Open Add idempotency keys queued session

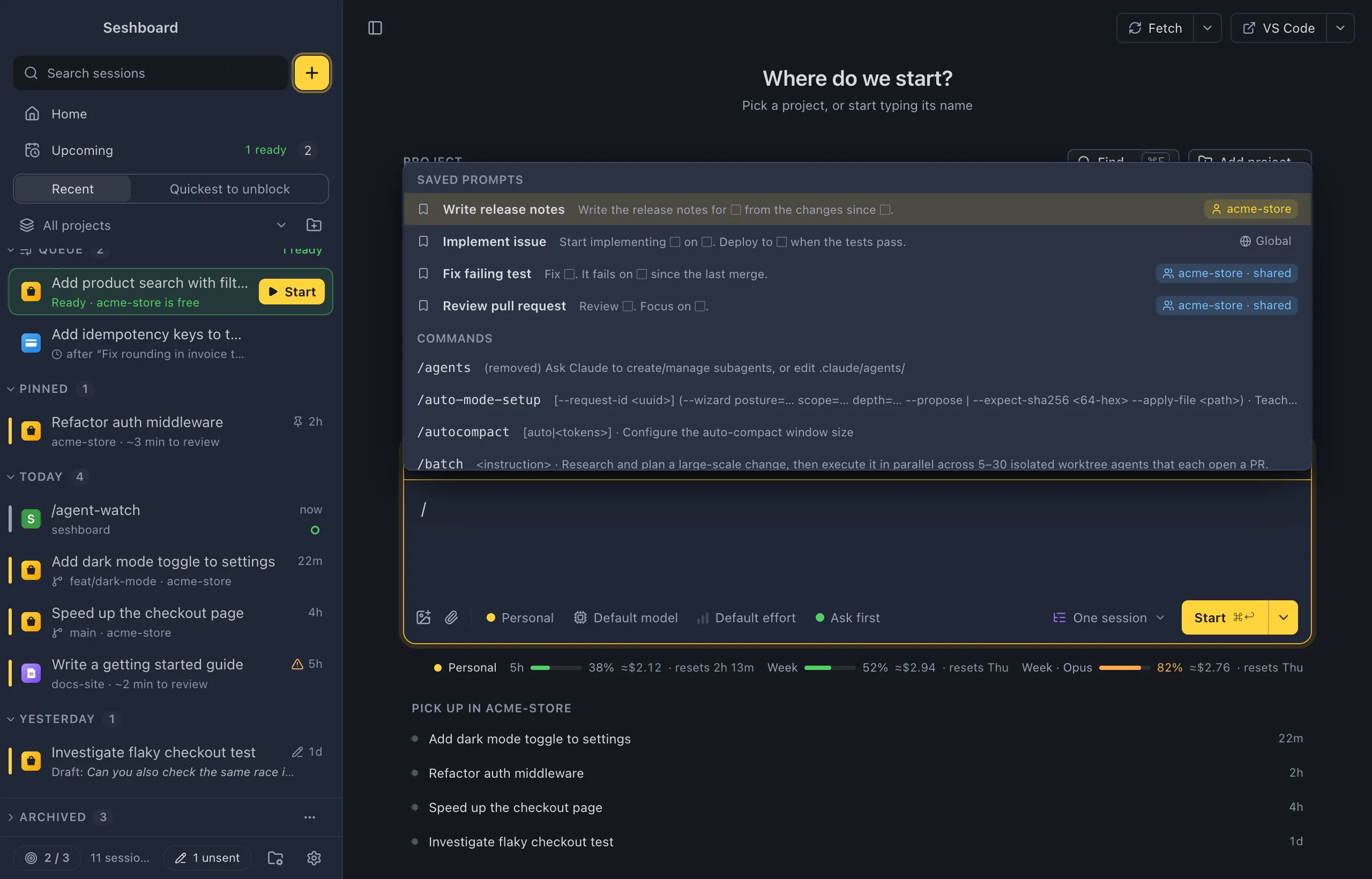click(171, 343)
